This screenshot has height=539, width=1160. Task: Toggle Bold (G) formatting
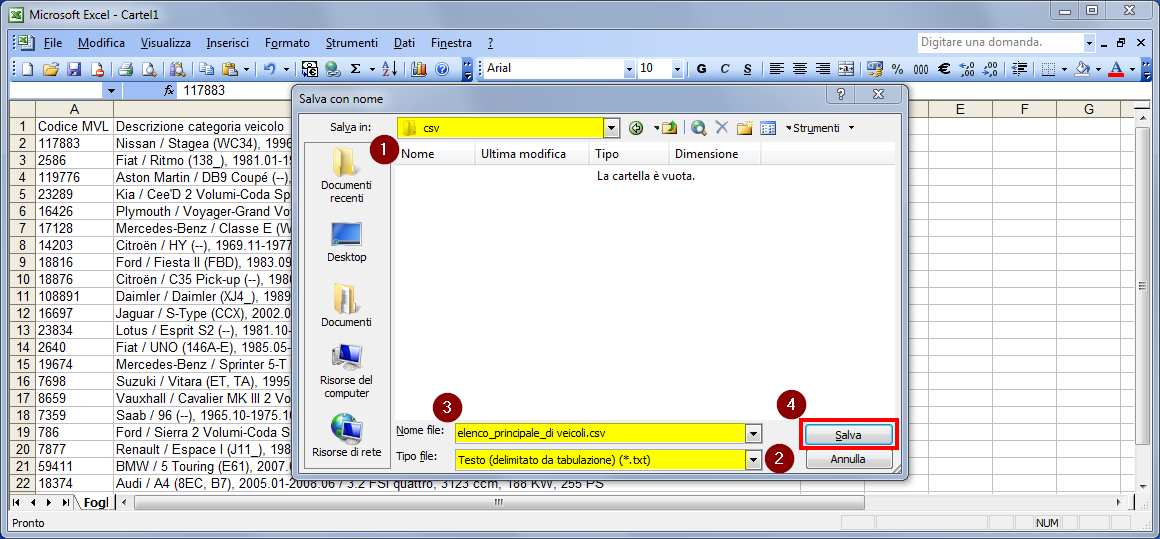[x=702, y=69]
